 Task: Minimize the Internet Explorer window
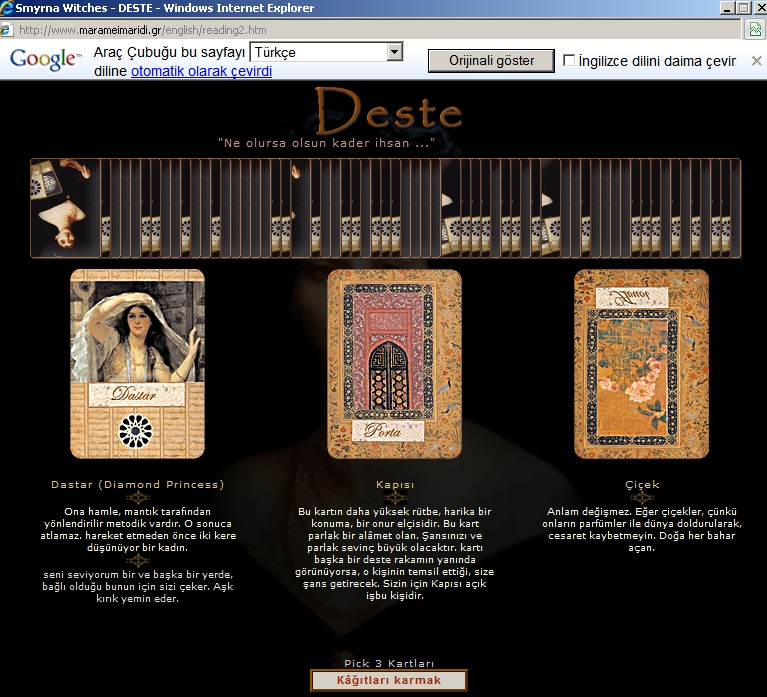pyautogui.click(x=714, y=9)
